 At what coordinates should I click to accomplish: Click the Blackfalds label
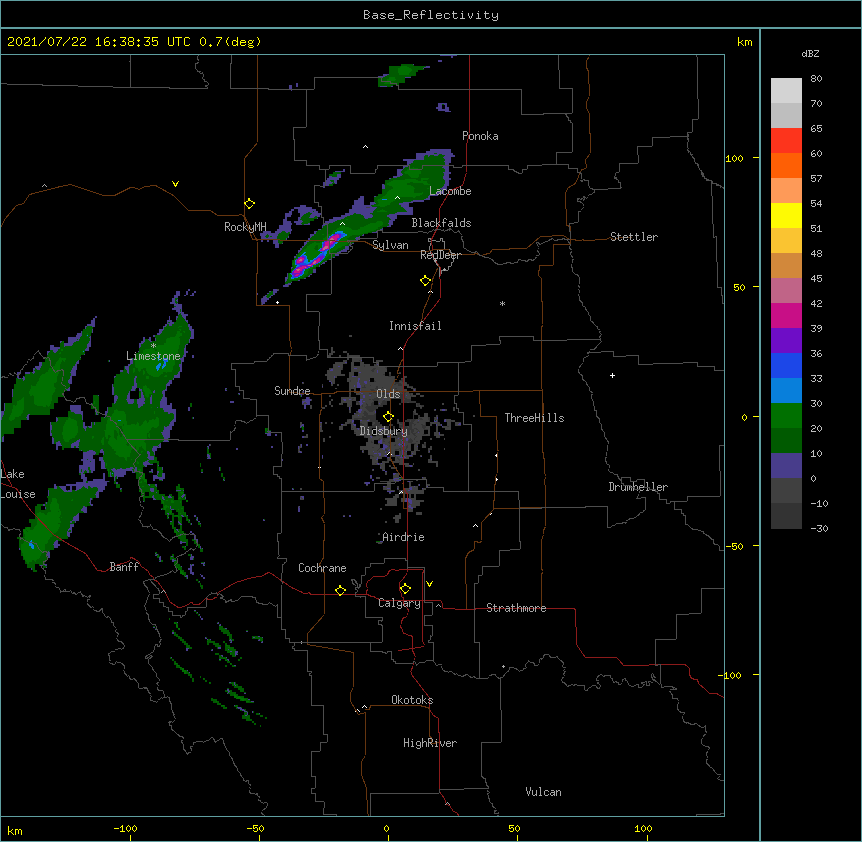click(441, 223)
